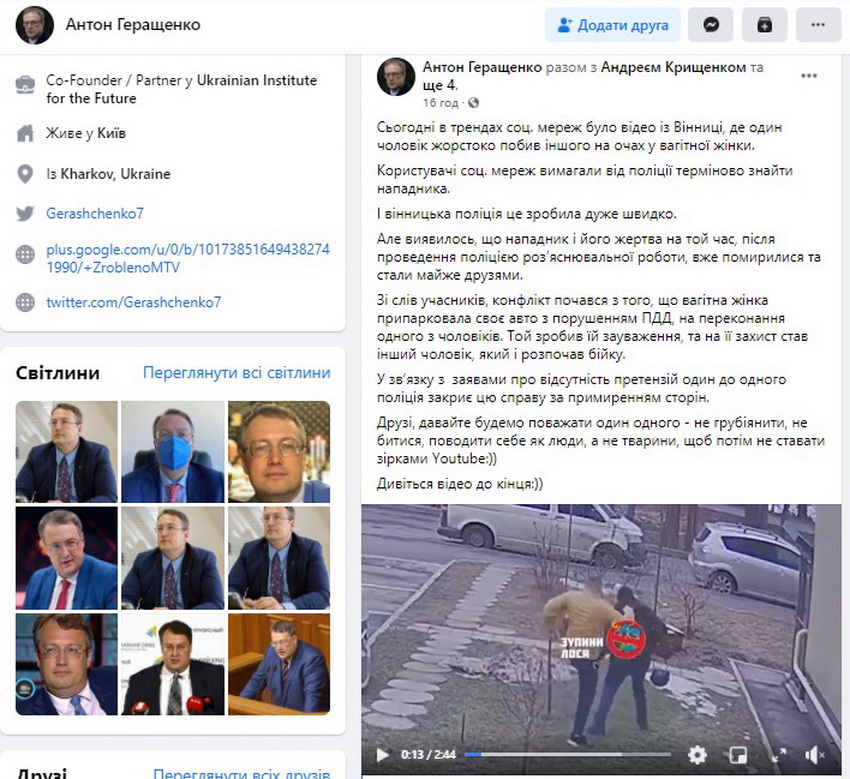Play the video in the post
The image size is (850, 779).
[382, 755]
